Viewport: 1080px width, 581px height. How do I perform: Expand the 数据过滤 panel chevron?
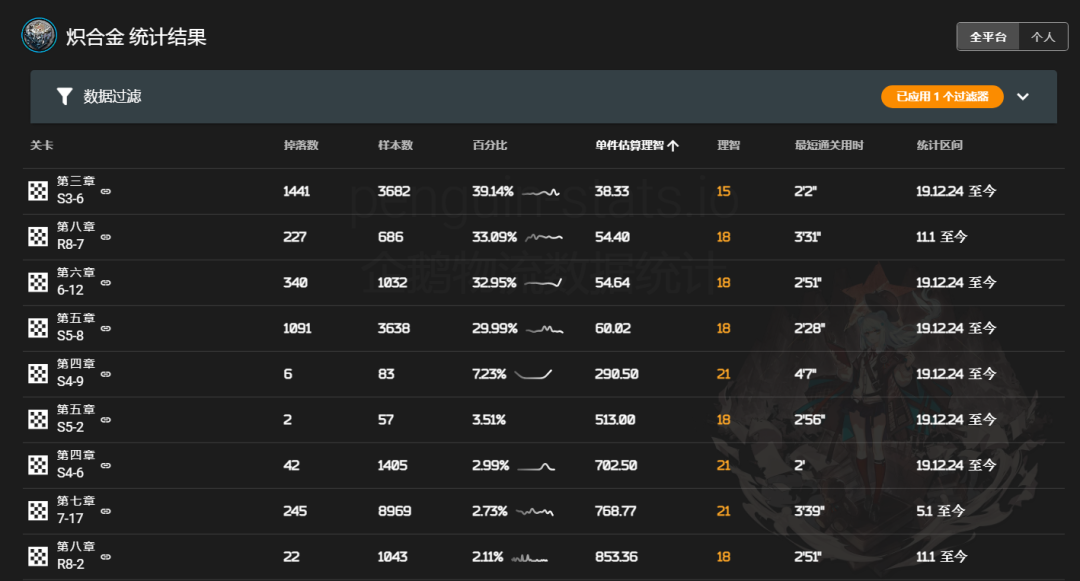1023,97
